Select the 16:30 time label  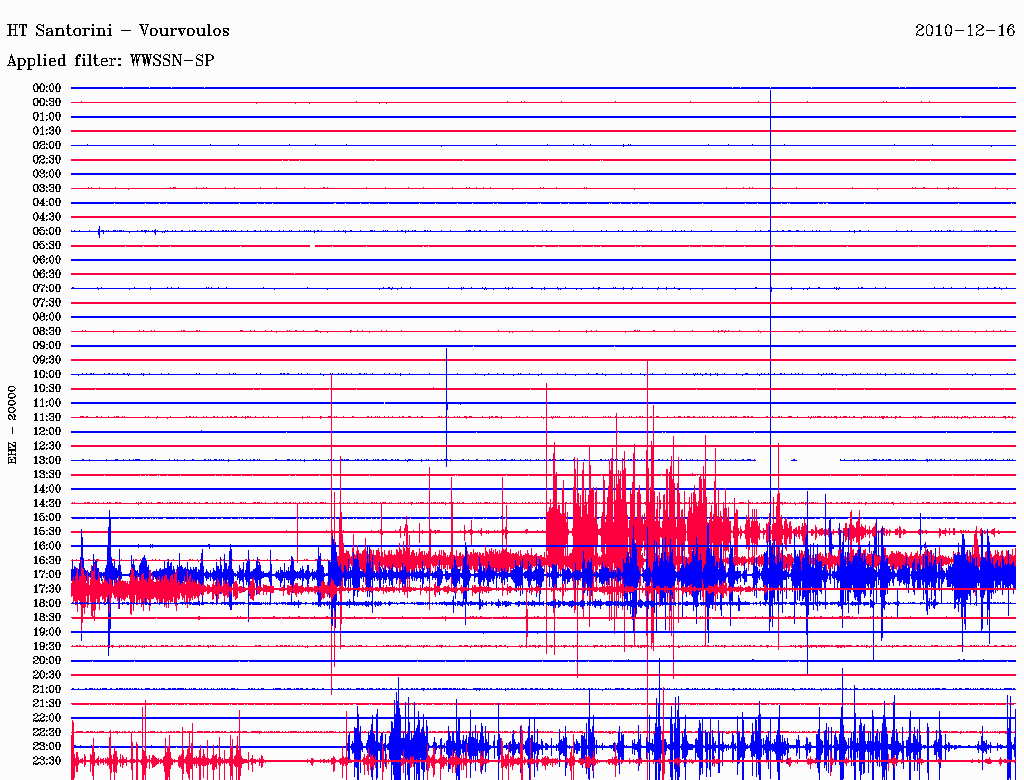click(x=47, y=561)
